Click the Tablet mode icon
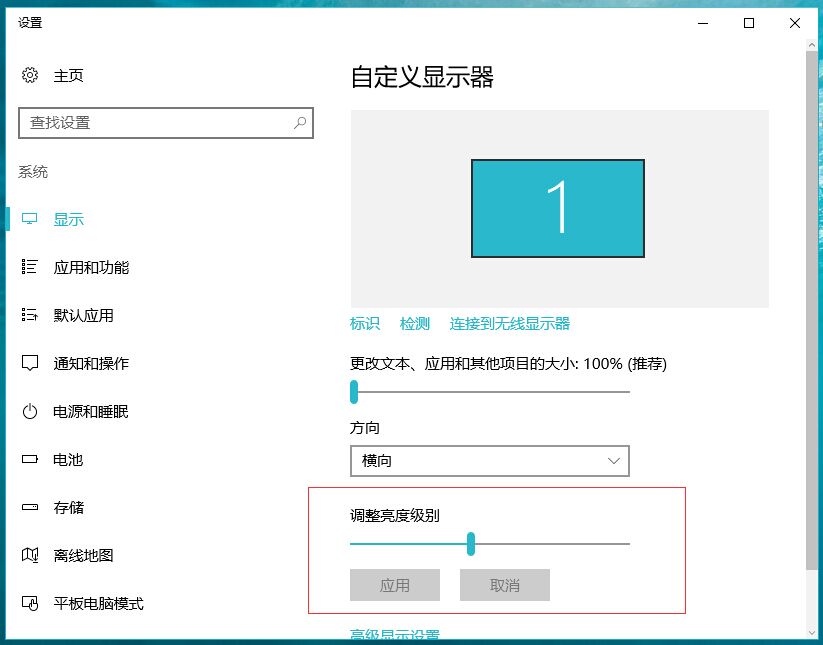The image size is (823, 645). [x=30, y=604]
